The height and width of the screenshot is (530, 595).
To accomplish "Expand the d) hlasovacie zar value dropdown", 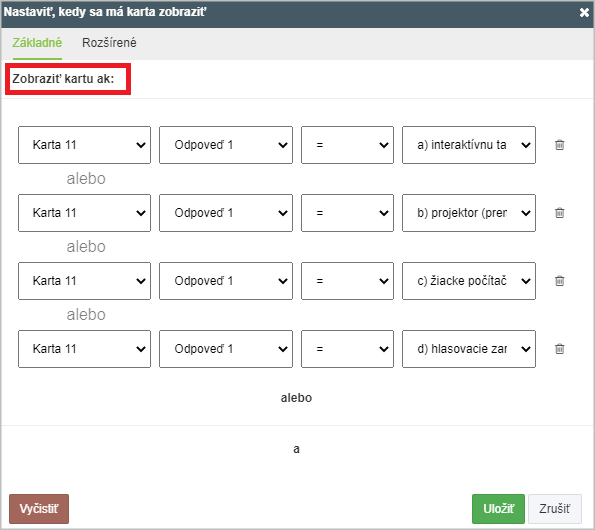I will 469,349.
